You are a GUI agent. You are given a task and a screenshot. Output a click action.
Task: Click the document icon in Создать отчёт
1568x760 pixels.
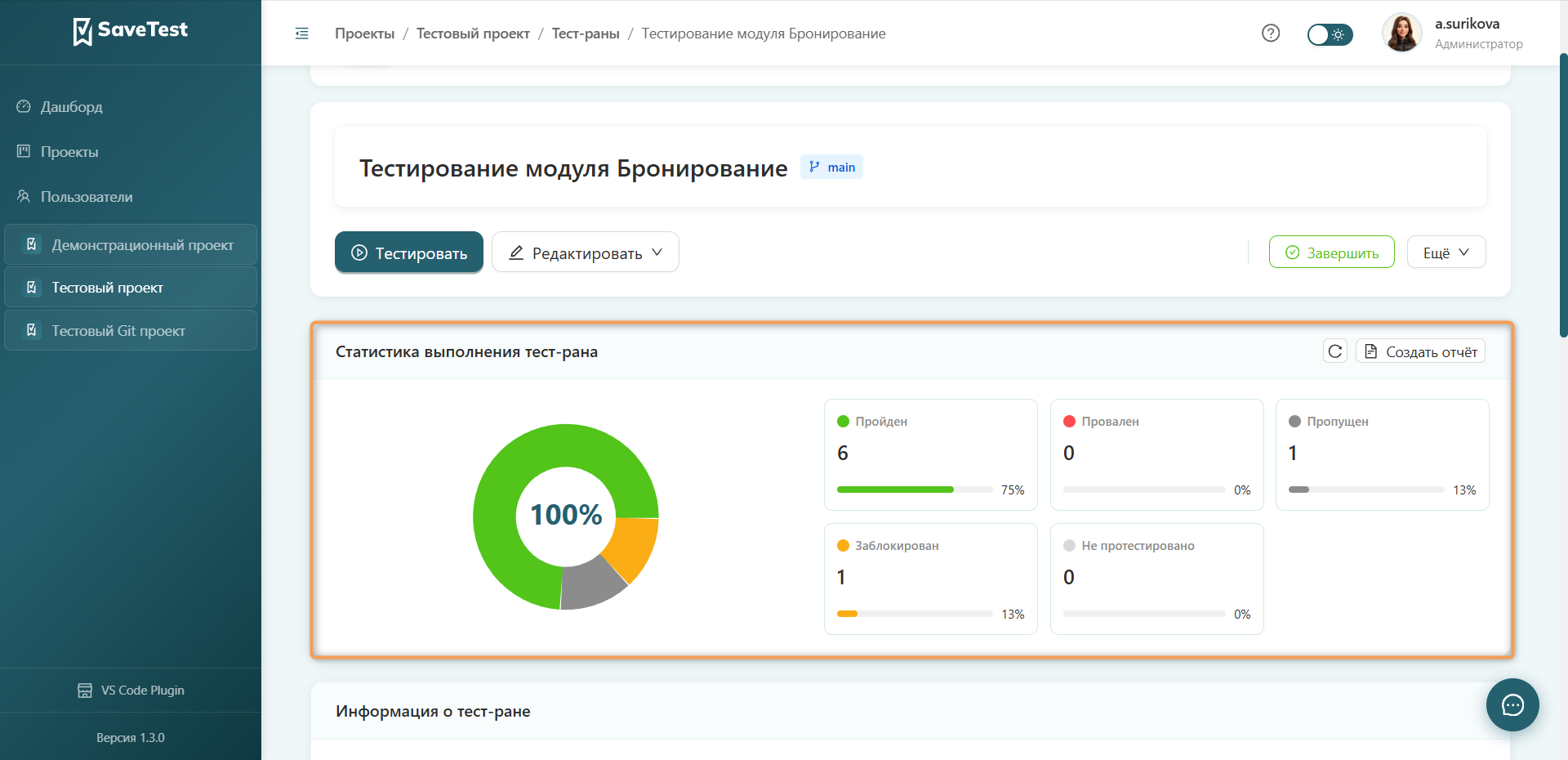pos(1371,351)
